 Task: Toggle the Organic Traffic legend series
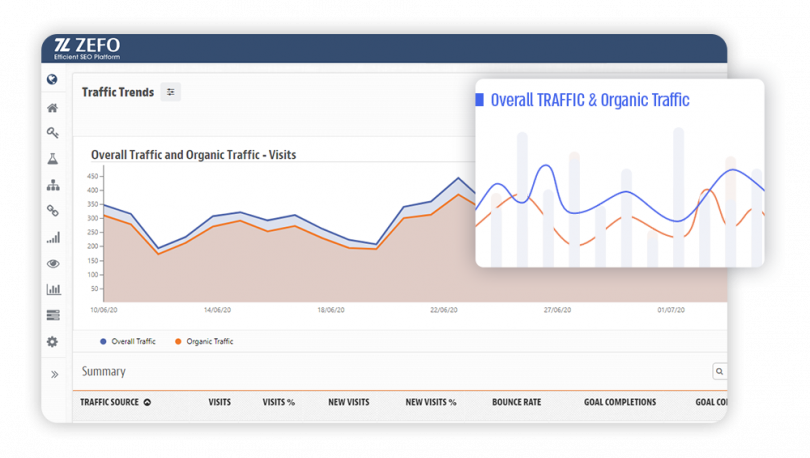tap(204, 341)
